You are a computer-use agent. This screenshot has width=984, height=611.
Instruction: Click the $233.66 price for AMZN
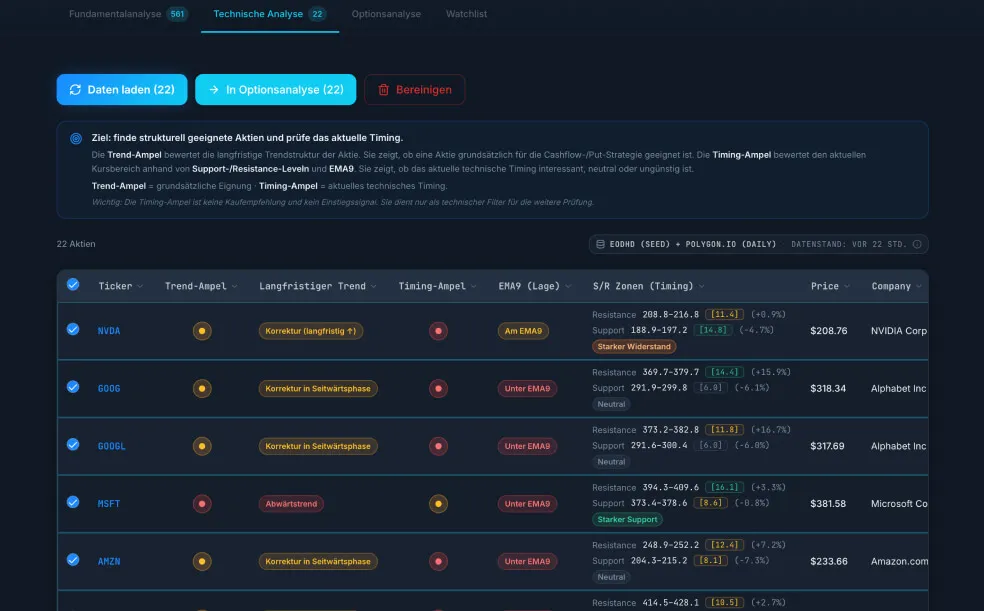click(828, 561)
